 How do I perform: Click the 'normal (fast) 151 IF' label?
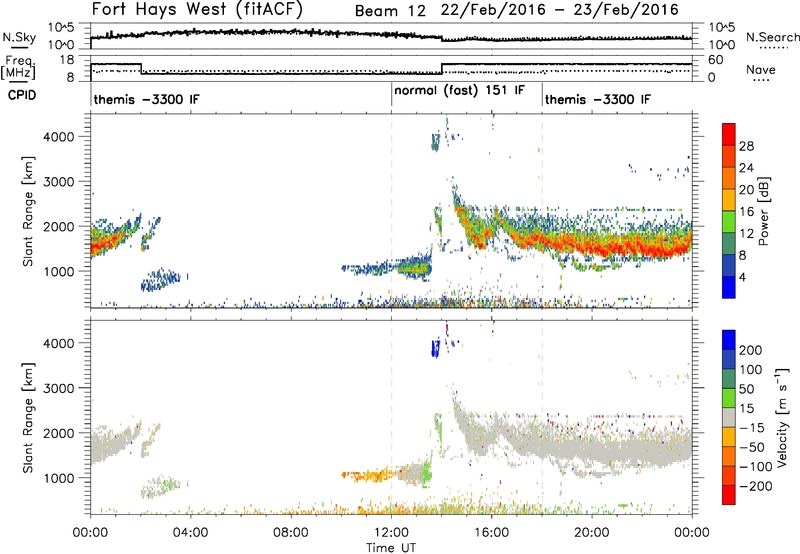(x=459, y=90)
